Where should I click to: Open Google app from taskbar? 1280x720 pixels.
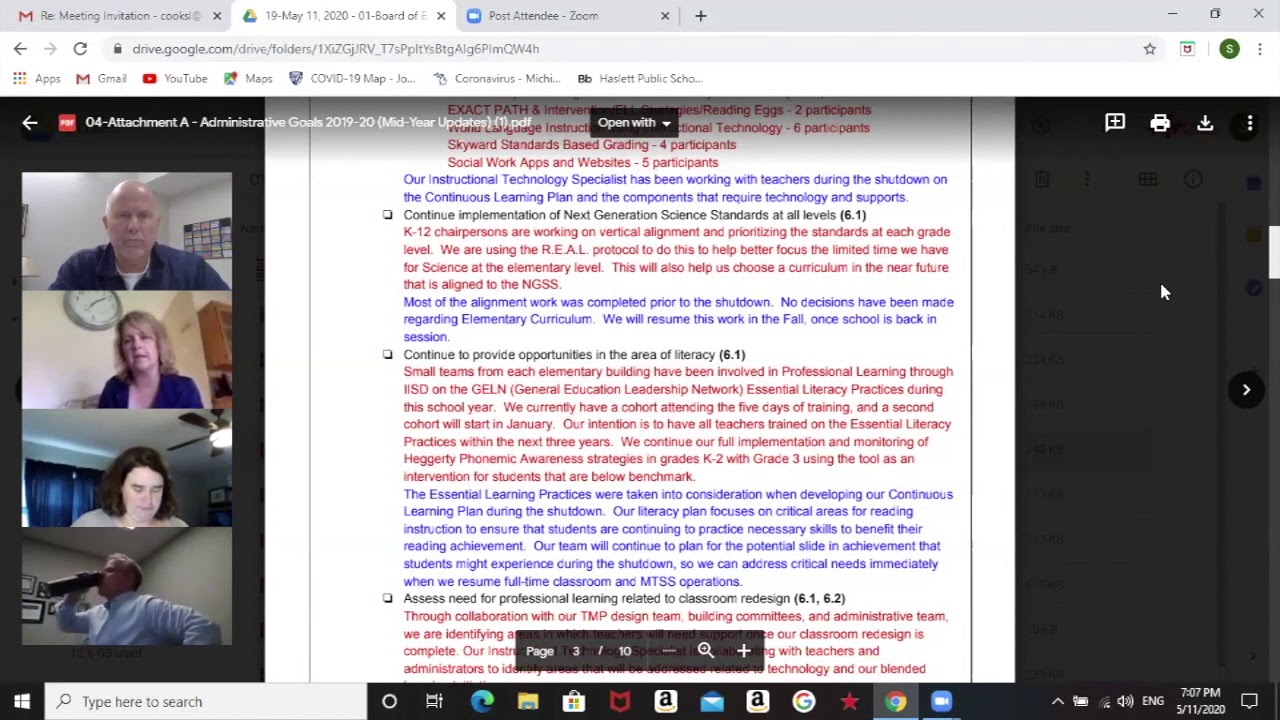point(804,701)
